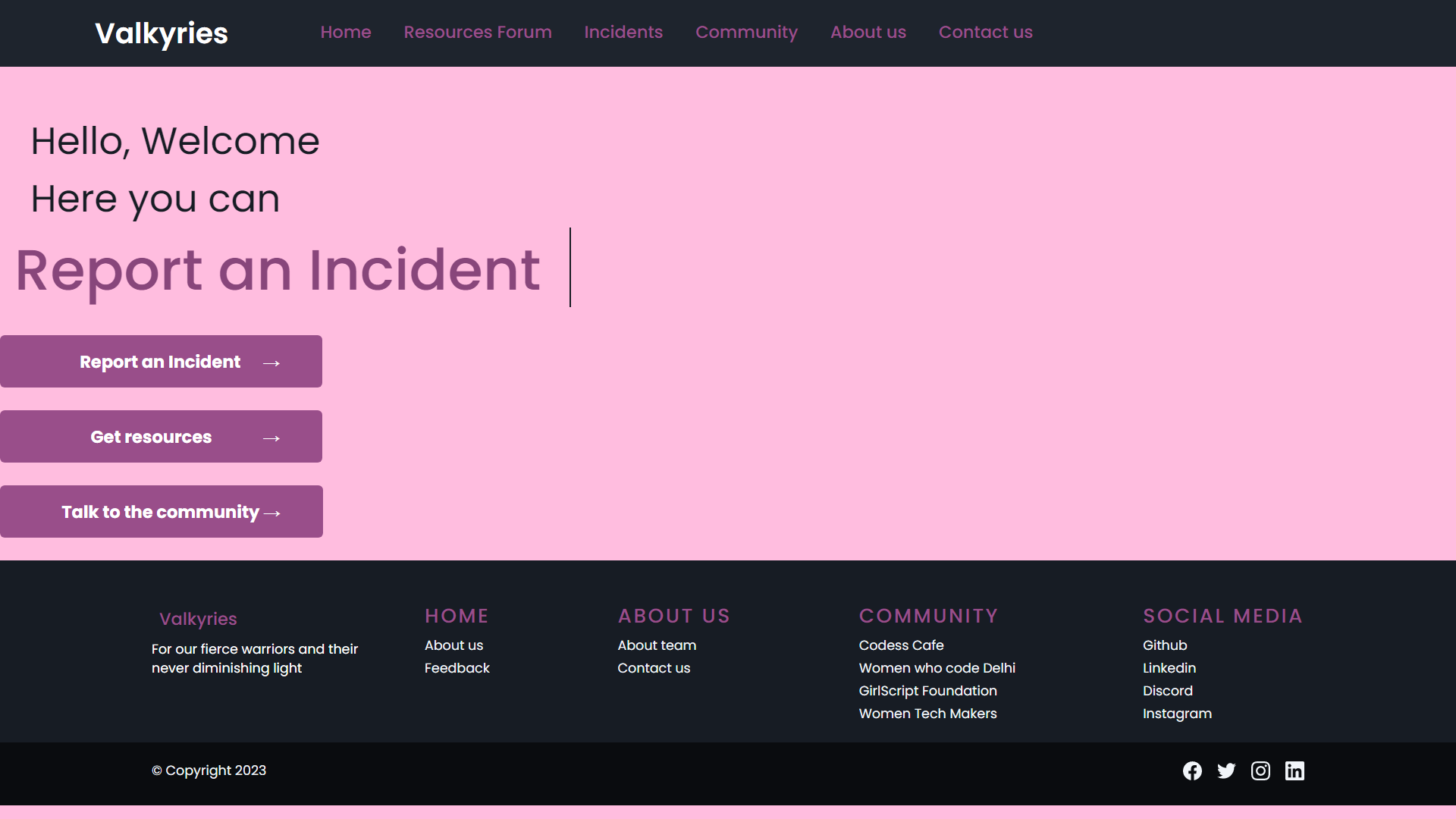Screen dimensions: 1456x819
Task: Click Discord link in footer
Action: click(x=1167, y=691)
